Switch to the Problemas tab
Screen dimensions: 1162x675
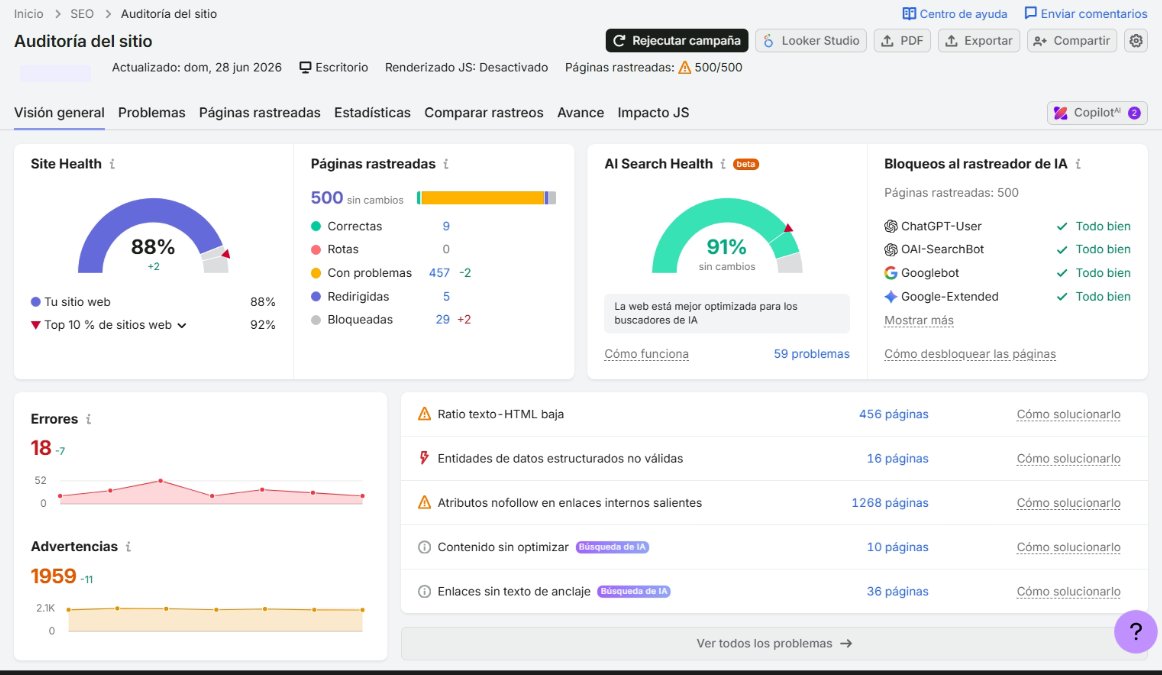click(151, 113)
